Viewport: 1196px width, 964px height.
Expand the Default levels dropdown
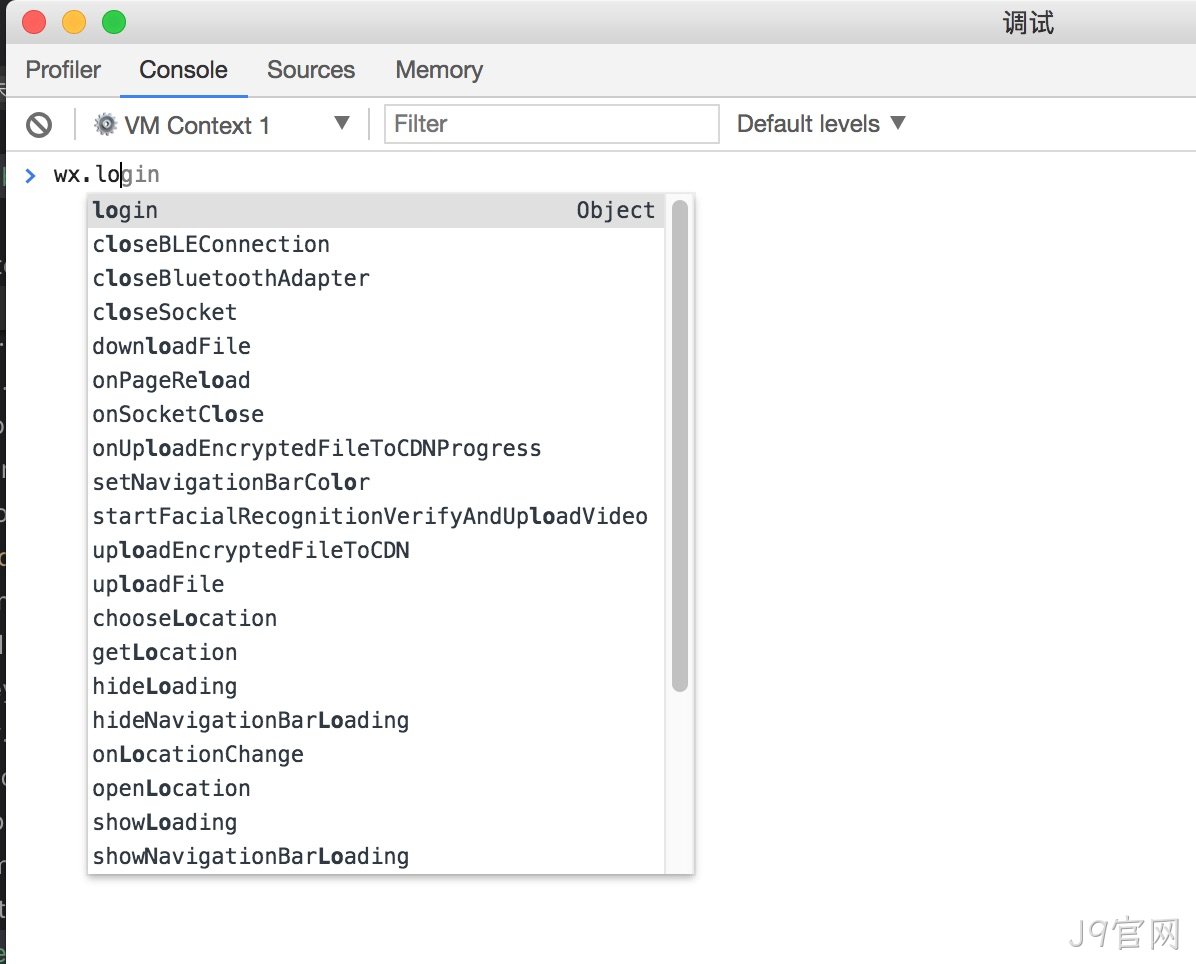tap(821, 124)
